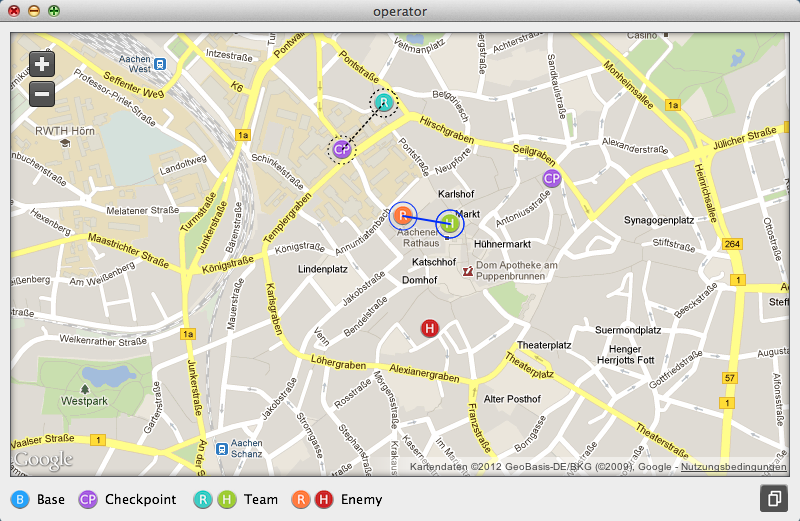Image resolution: width=800 pixels, height=521 pixels.
Task: Close the operator window
Action: point(14,11)
